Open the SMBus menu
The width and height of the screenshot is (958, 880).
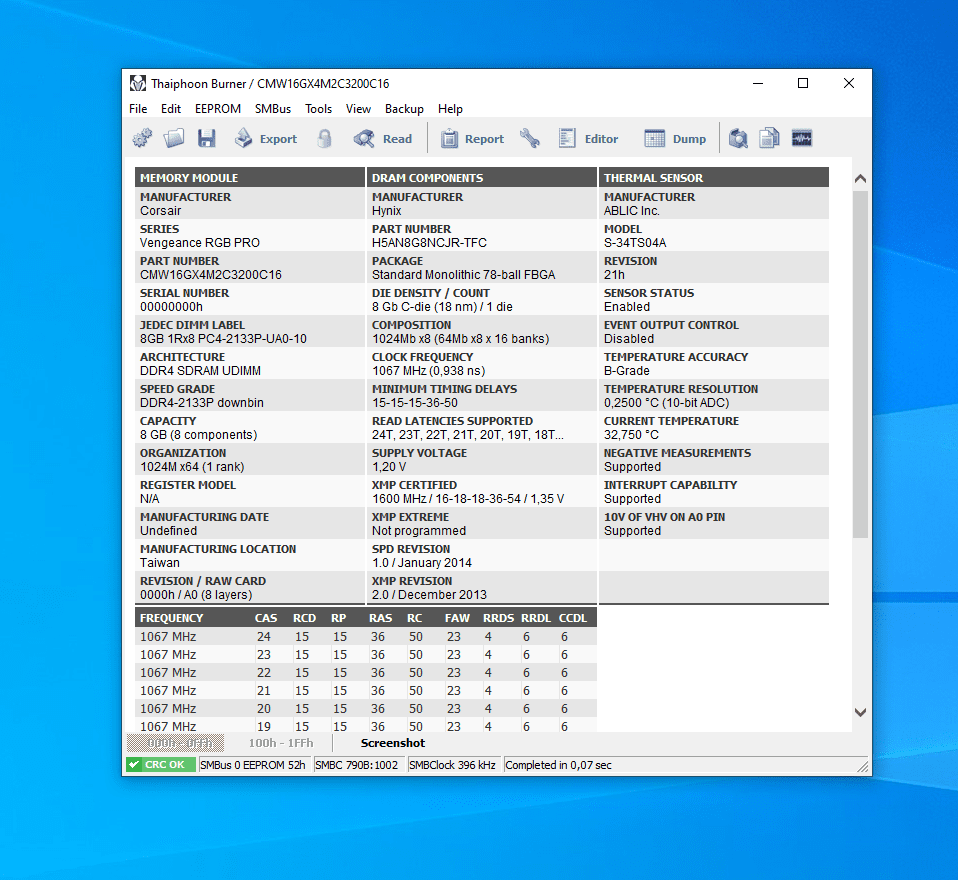272,109
